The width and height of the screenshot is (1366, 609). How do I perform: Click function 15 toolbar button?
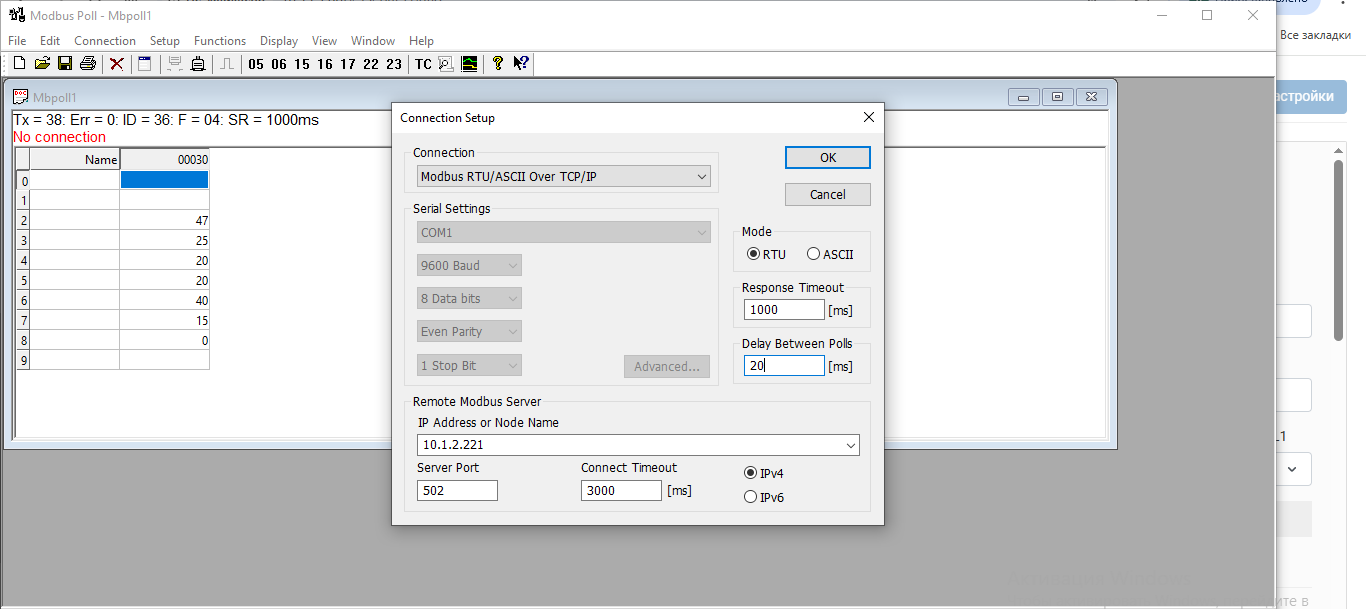302,64
